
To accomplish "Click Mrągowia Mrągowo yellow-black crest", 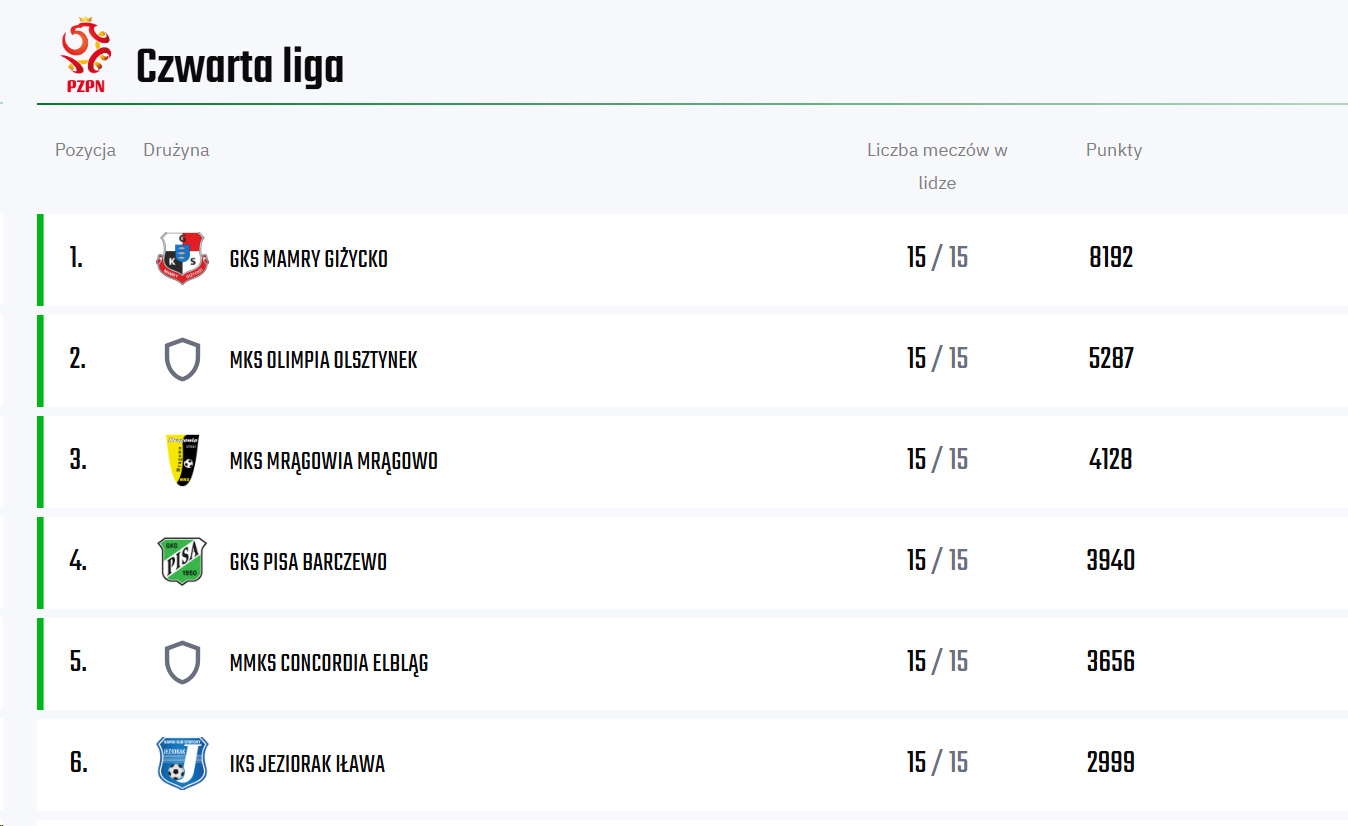I will tap(182, 460).
